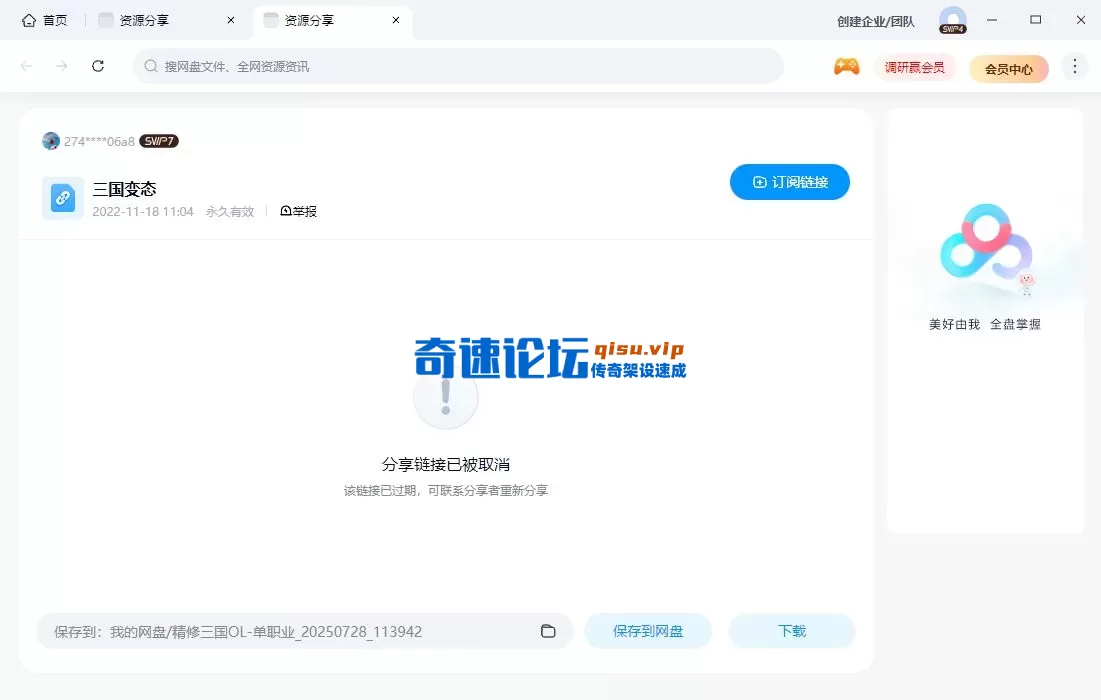Click the 举报 report icon to report link
This screenshot has height=700, width=1101.
click(297, 211)
